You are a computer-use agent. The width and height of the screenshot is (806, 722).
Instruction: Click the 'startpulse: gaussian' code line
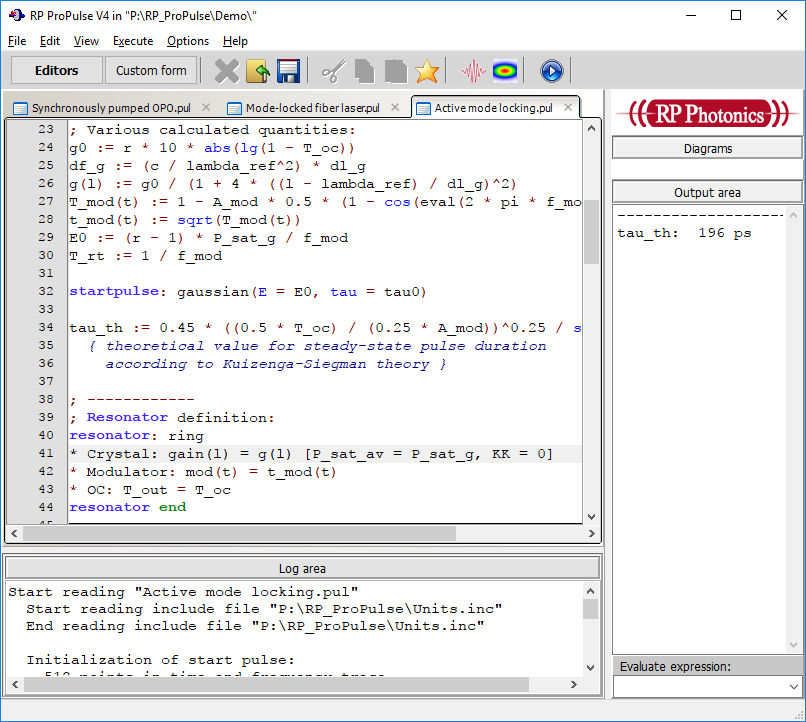click(x=248, y=291)
